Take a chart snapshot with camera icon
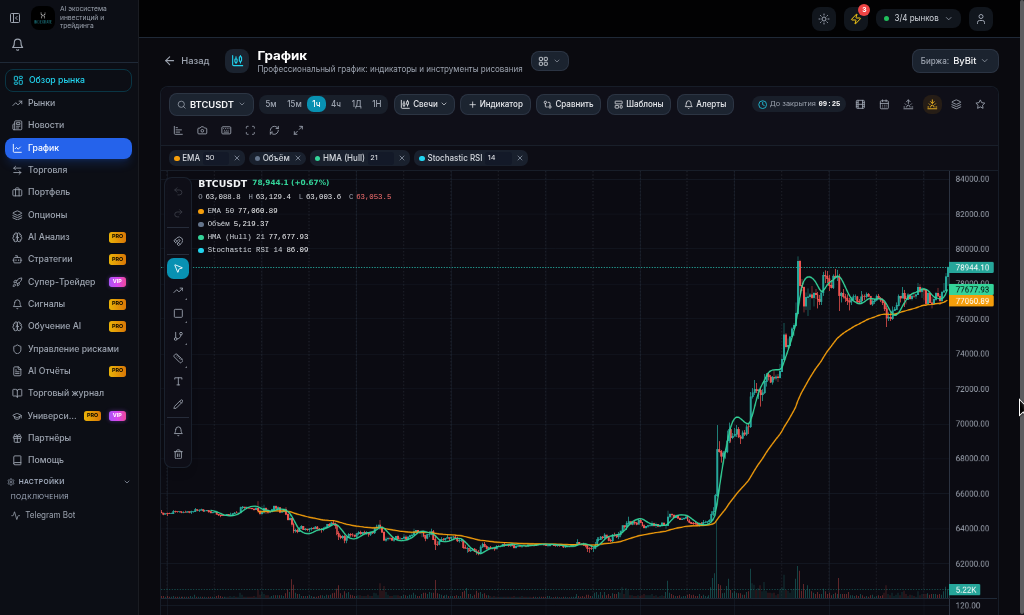The image size is (1024, 615). [202, 131]
